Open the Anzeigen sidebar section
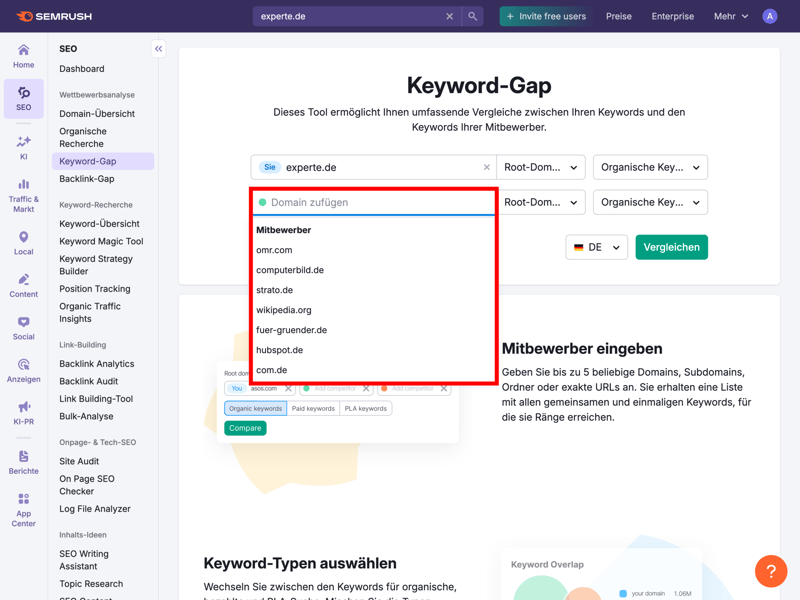This screenshot has width=800, height=600. (23, 371)
